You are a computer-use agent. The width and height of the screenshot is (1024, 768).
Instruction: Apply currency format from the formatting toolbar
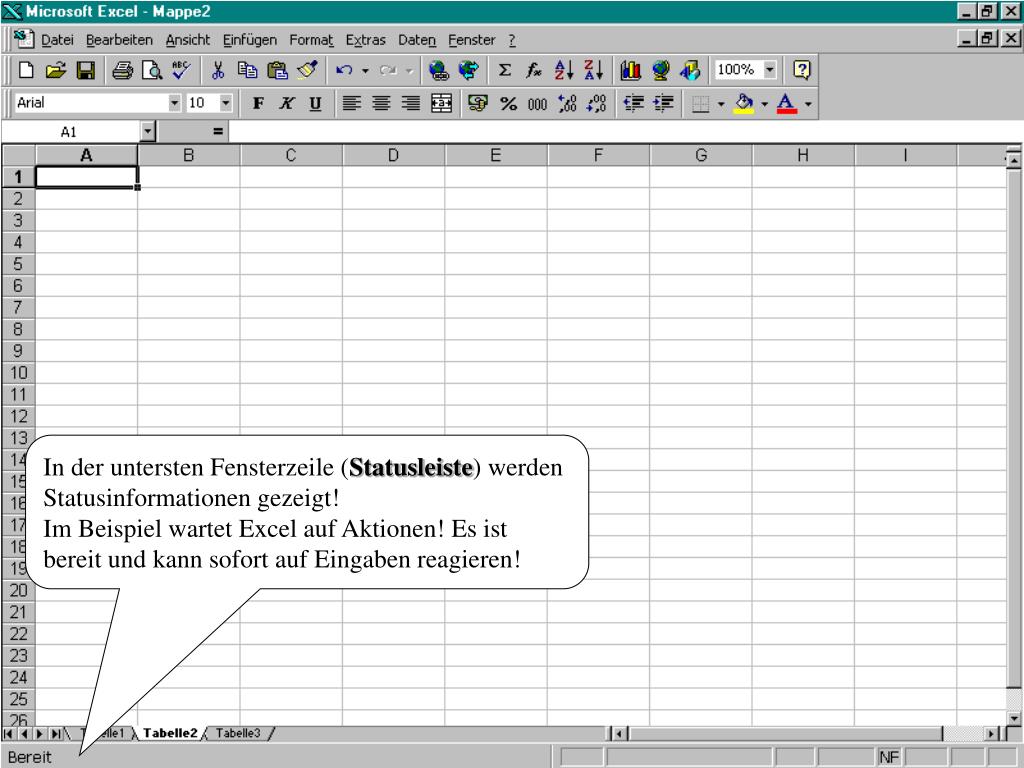(x=478, y=103)
